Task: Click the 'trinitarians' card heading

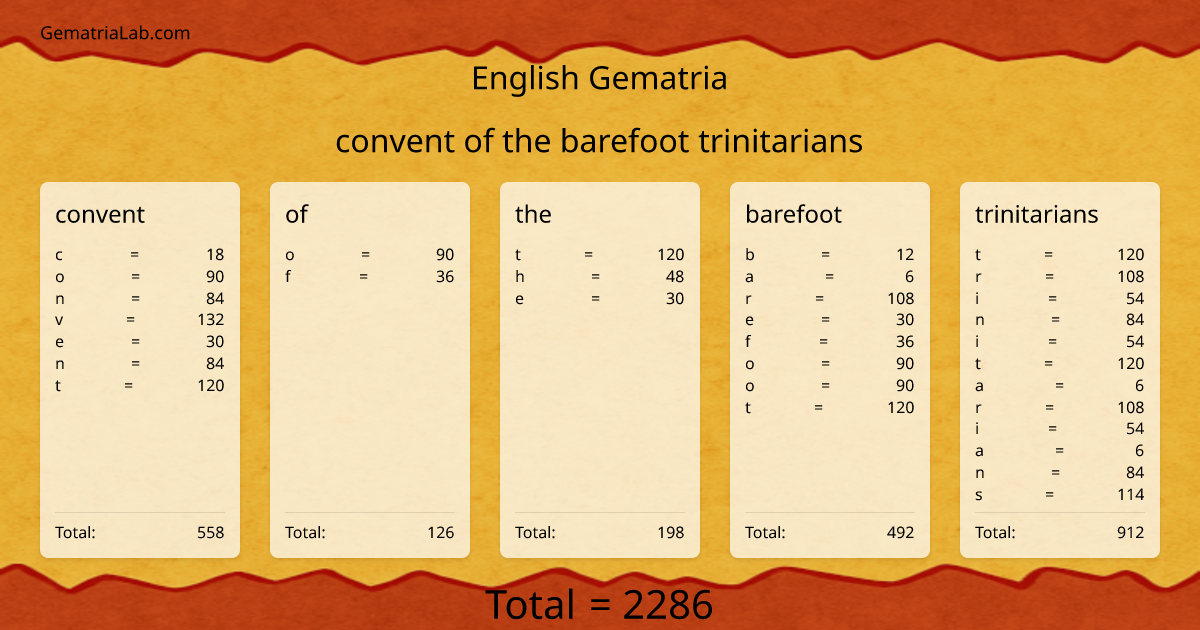Action: [x=1036, y=214]
